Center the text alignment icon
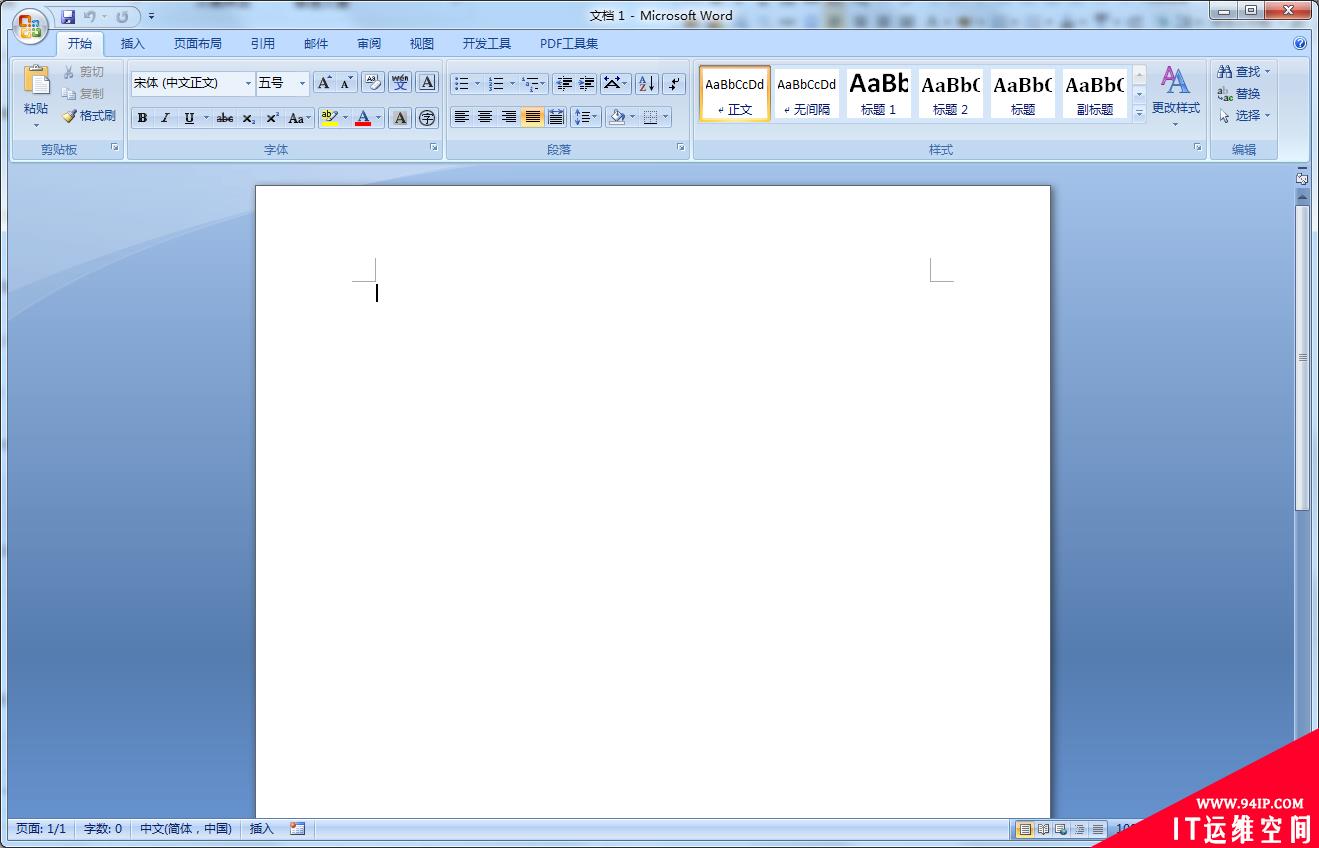The width and height of the screenshot is (1319, 848). pos(485,117)
